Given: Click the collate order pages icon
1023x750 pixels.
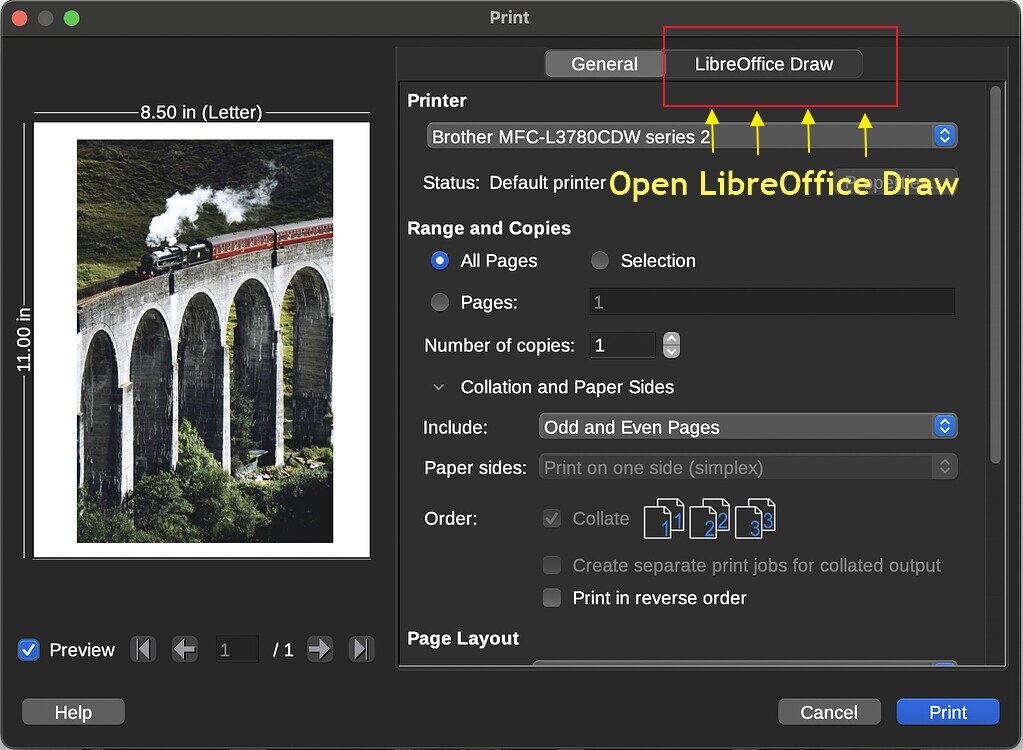Looking at the screenshot, I should 709,519.
